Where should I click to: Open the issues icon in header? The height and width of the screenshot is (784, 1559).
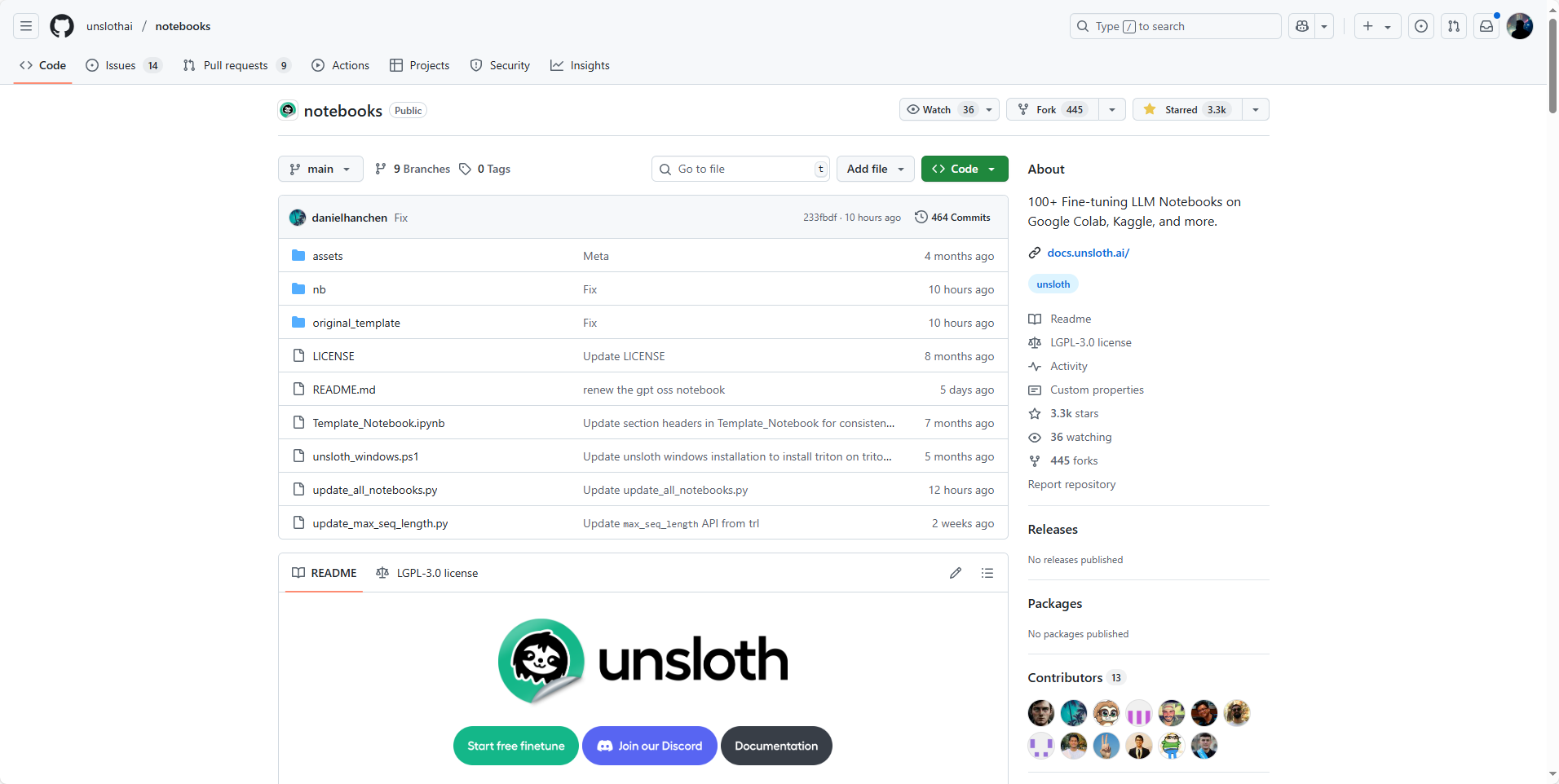tap(1421, 26)
